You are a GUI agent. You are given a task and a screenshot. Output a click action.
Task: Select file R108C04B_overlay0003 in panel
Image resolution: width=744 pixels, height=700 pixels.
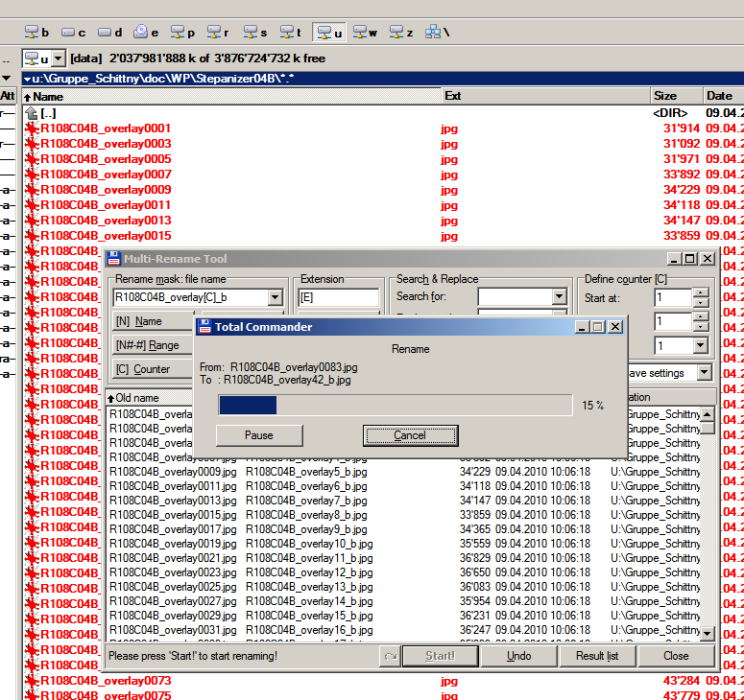point(105,144)
